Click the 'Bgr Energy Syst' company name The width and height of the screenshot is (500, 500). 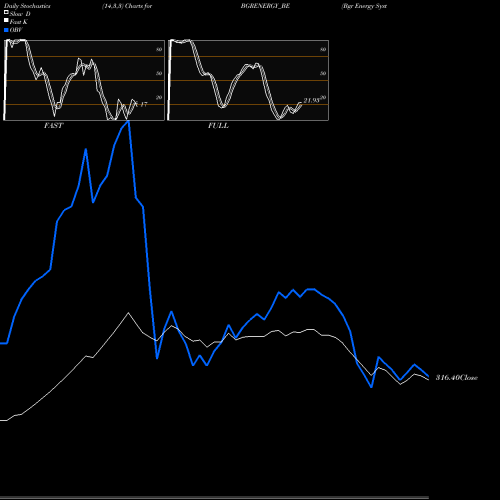[x=364, y=6]
